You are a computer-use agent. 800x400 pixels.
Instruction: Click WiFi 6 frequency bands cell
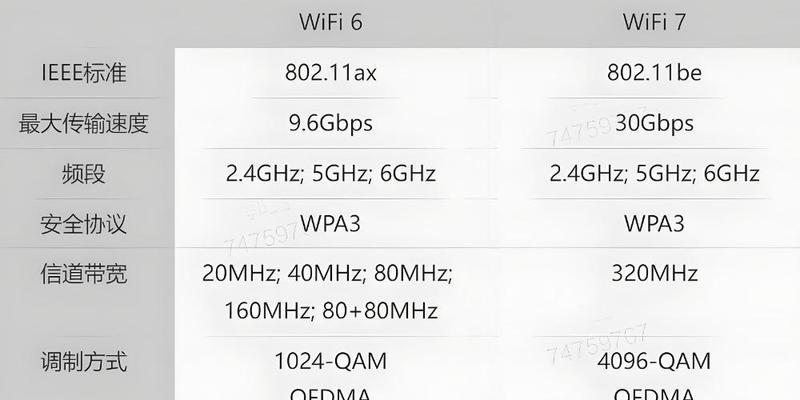[x=331, y=174]
